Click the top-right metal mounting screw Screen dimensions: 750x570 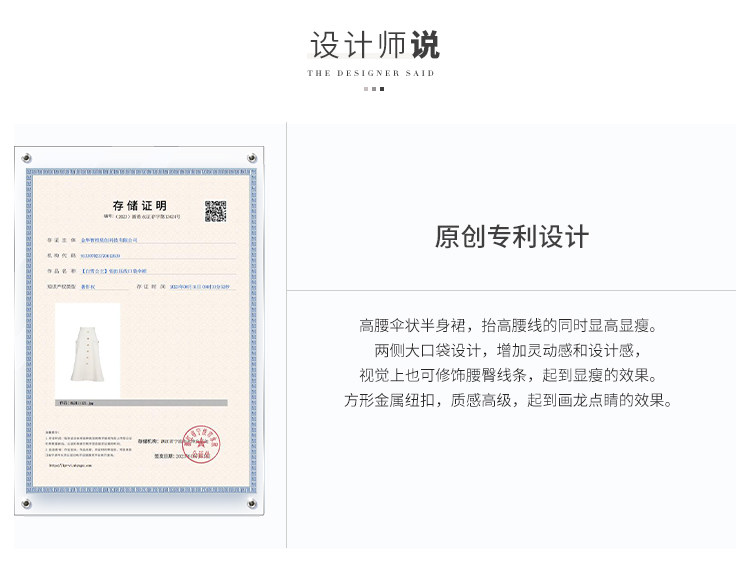coord(249,159)
